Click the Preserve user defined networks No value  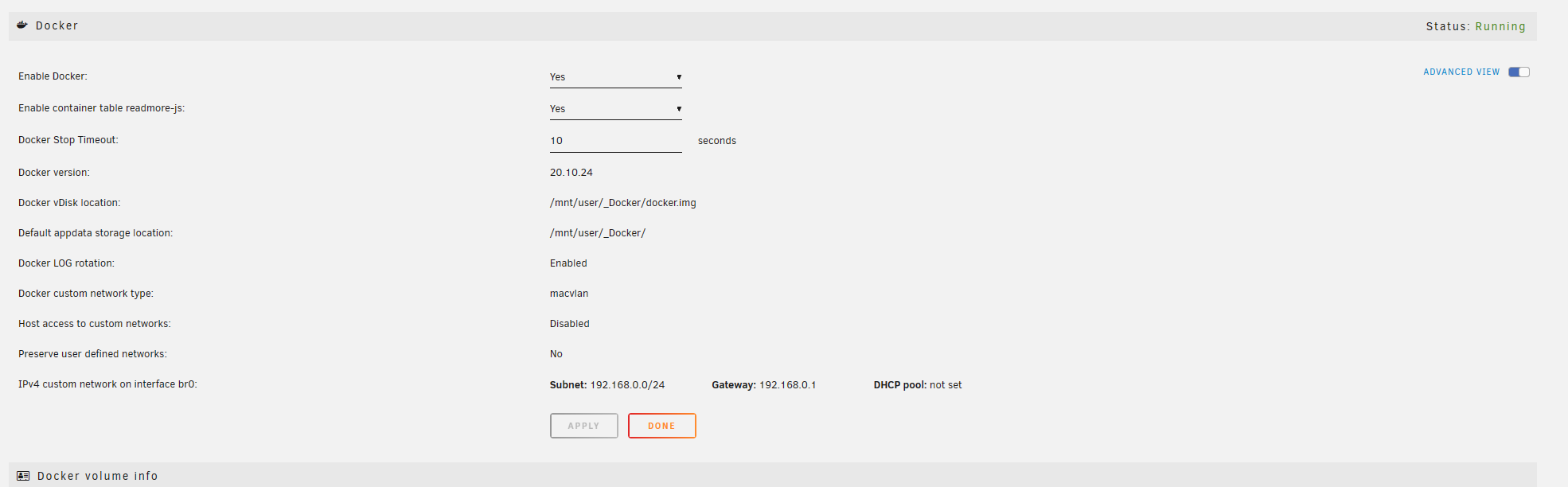coord(556,354)
